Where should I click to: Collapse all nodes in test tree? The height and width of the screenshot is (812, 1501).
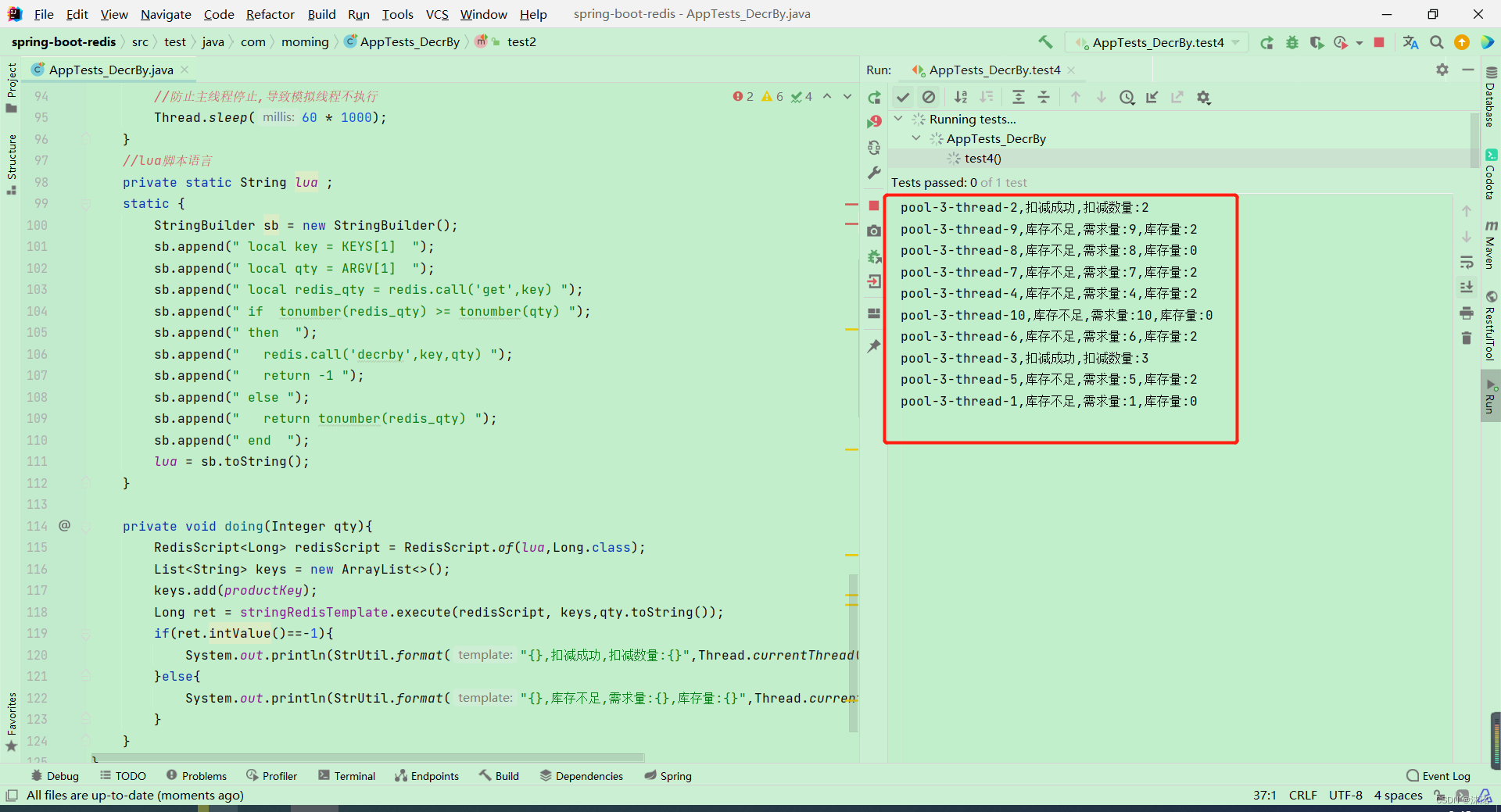point(1043,97)
